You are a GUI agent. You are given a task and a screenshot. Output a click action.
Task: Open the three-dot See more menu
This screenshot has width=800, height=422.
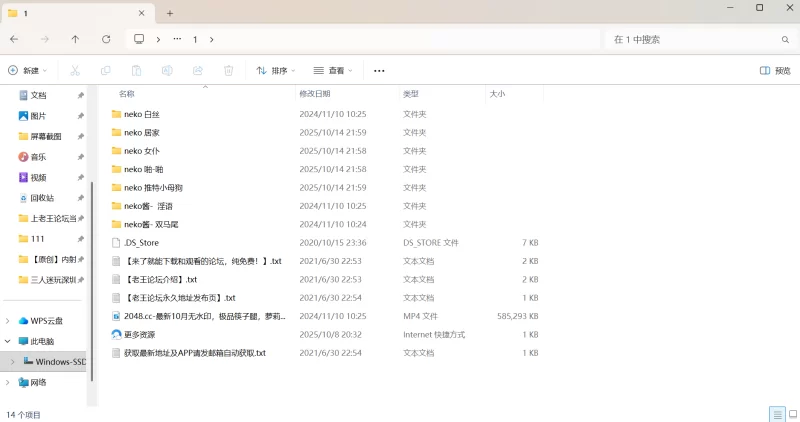tap(379, 71)
